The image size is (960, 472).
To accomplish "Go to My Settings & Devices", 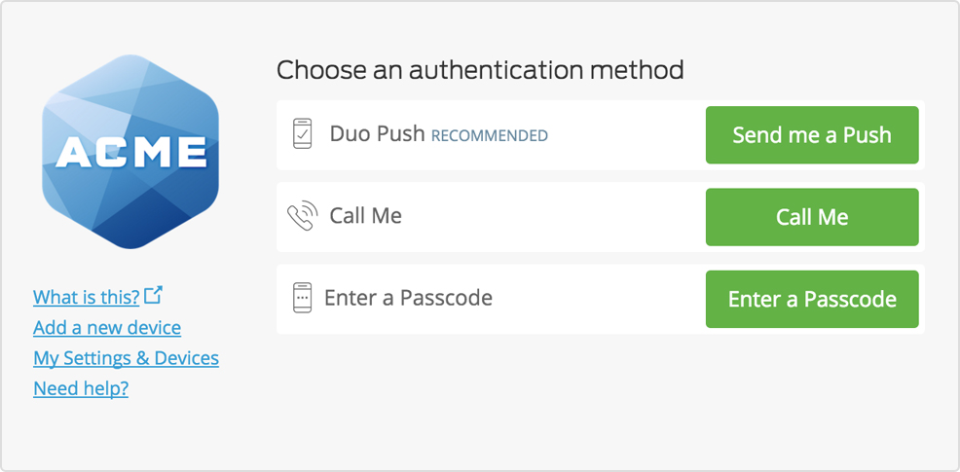I will pyautogui.click(x=126, y=358).
